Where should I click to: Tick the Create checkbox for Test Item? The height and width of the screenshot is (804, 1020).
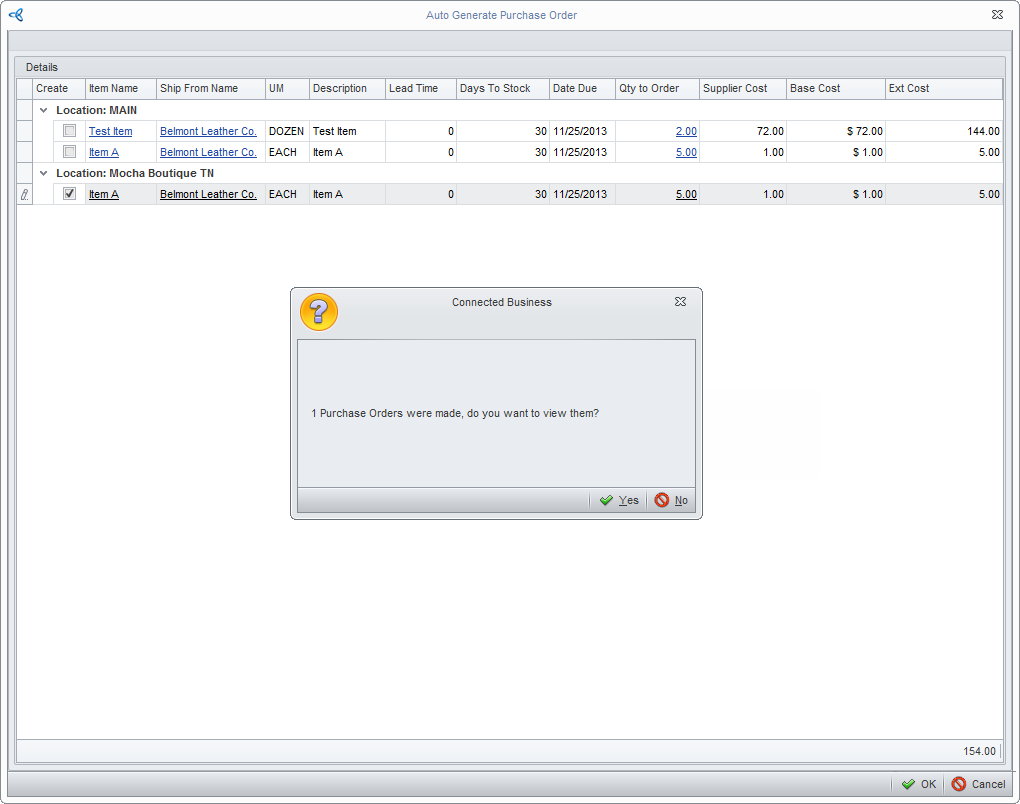point(70,131)
